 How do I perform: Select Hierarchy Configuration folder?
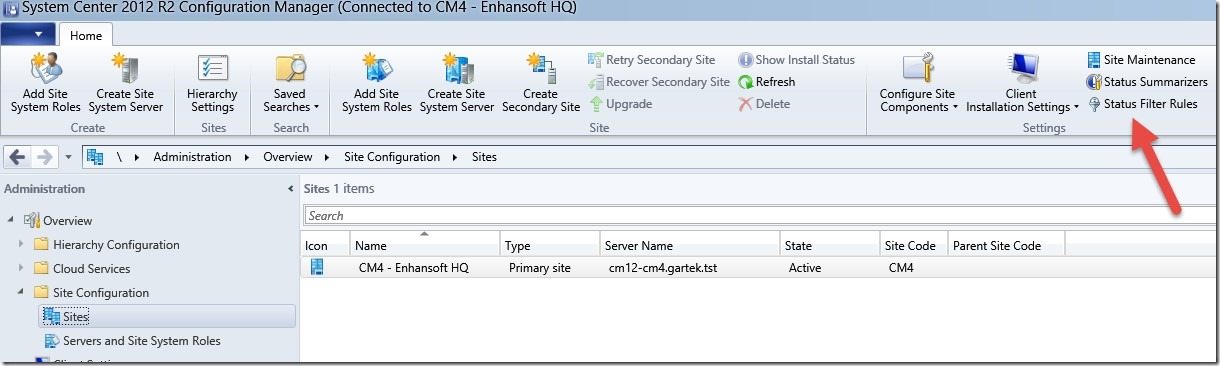[116, 245]
